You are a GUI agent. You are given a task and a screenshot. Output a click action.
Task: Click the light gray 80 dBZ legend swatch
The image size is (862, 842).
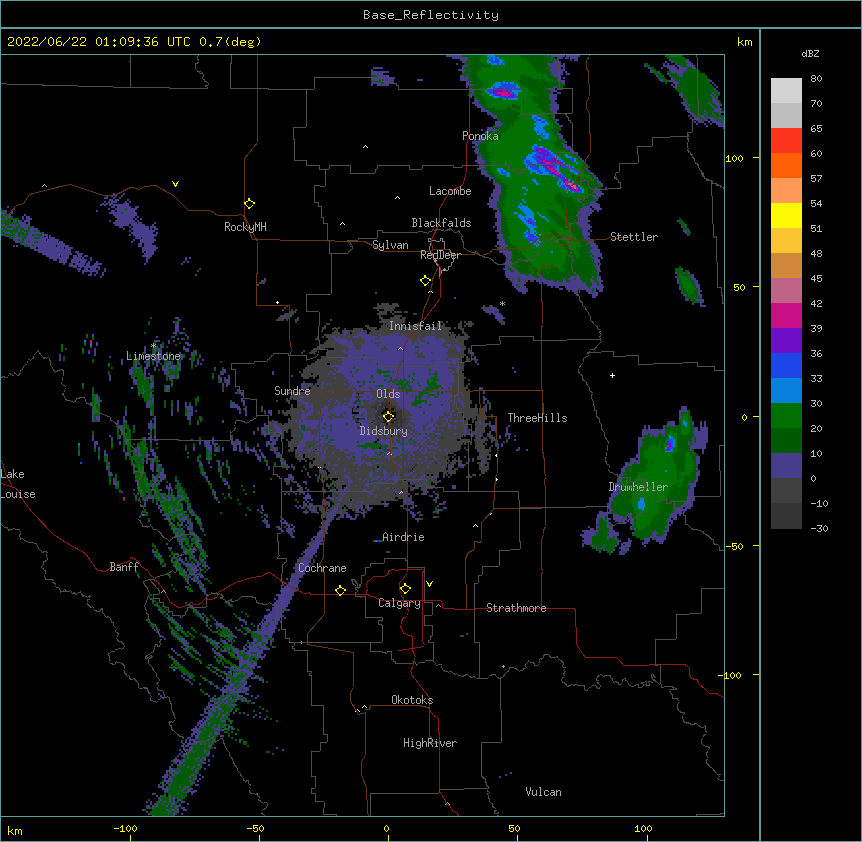coord(786,90)
